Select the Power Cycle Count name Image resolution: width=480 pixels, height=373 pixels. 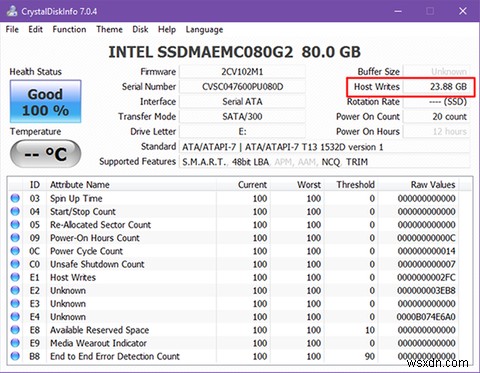click(86, 251)
